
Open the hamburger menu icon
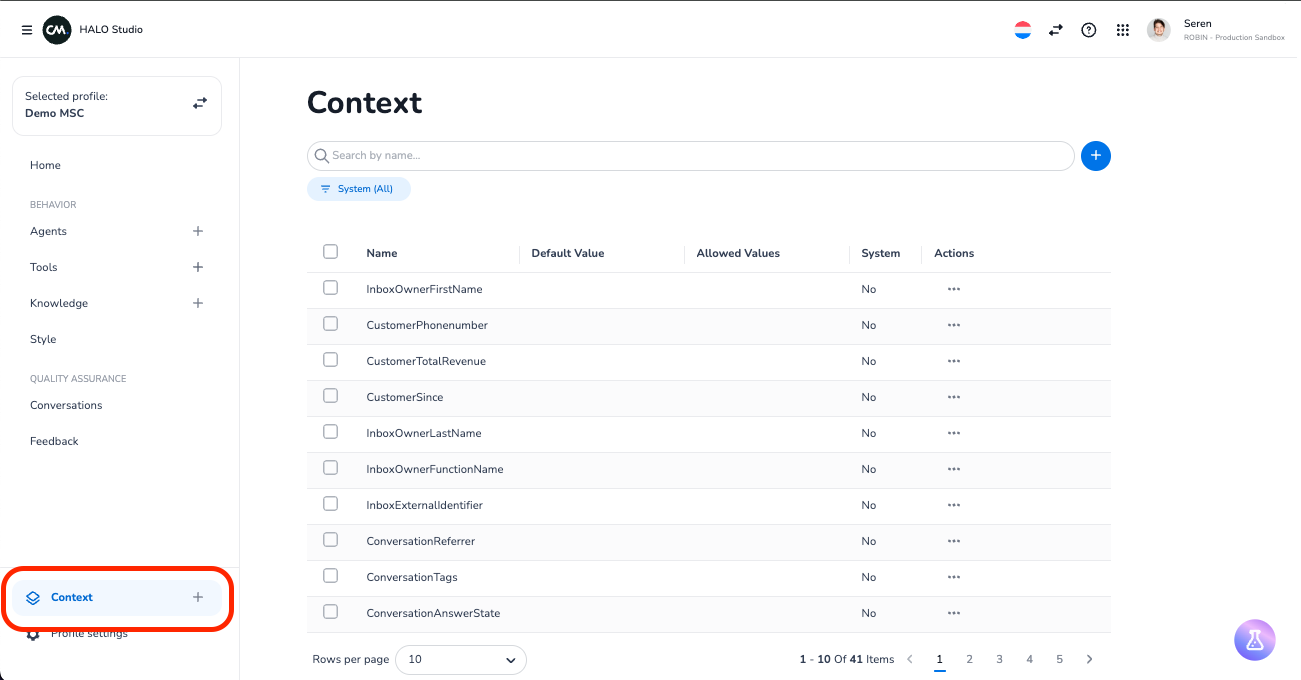[x=27, y=30]
